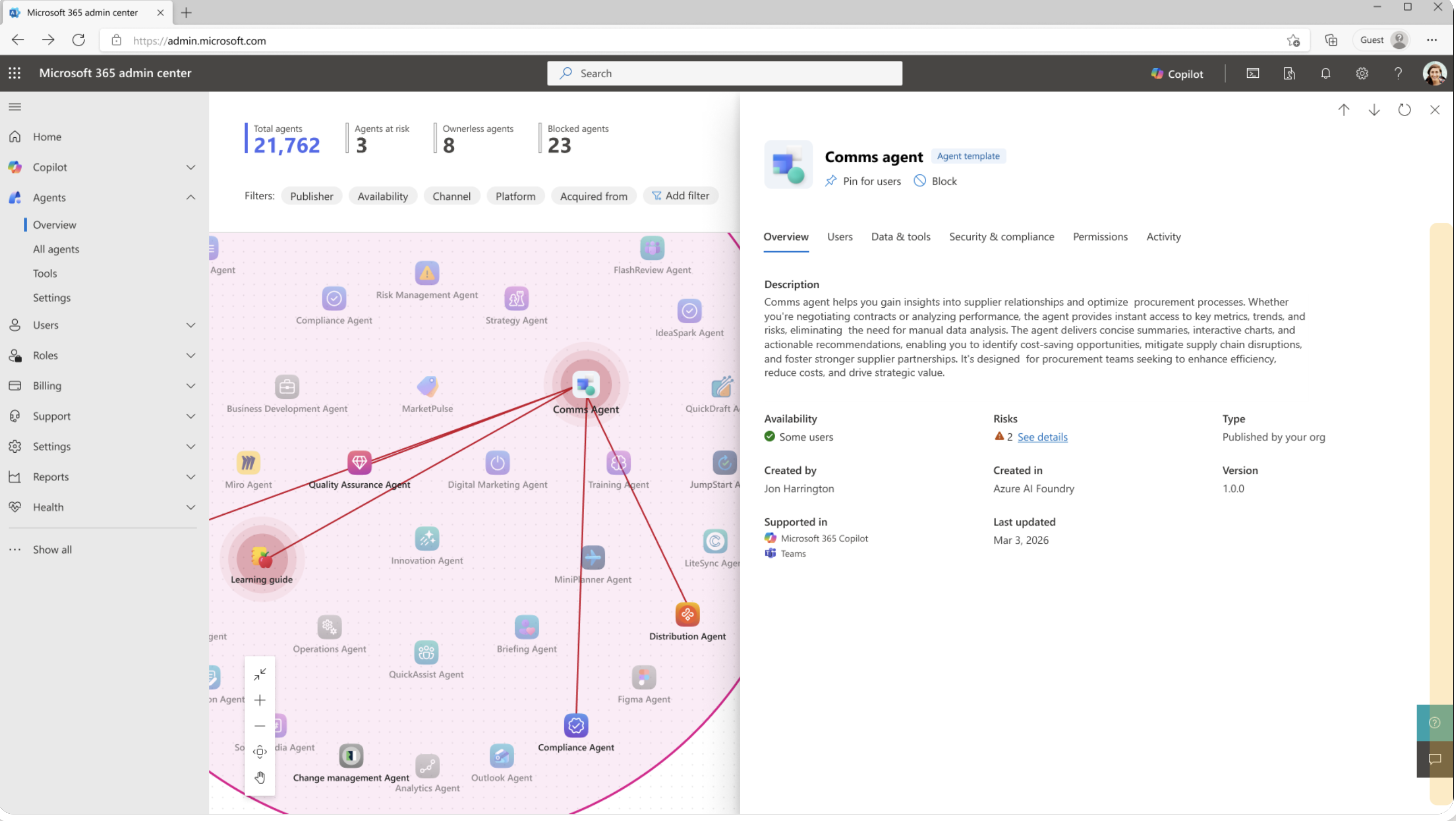The height and width of the screenshot is (821, 1456).
Task: Click the admin center Search box
Action: (725, 73)
